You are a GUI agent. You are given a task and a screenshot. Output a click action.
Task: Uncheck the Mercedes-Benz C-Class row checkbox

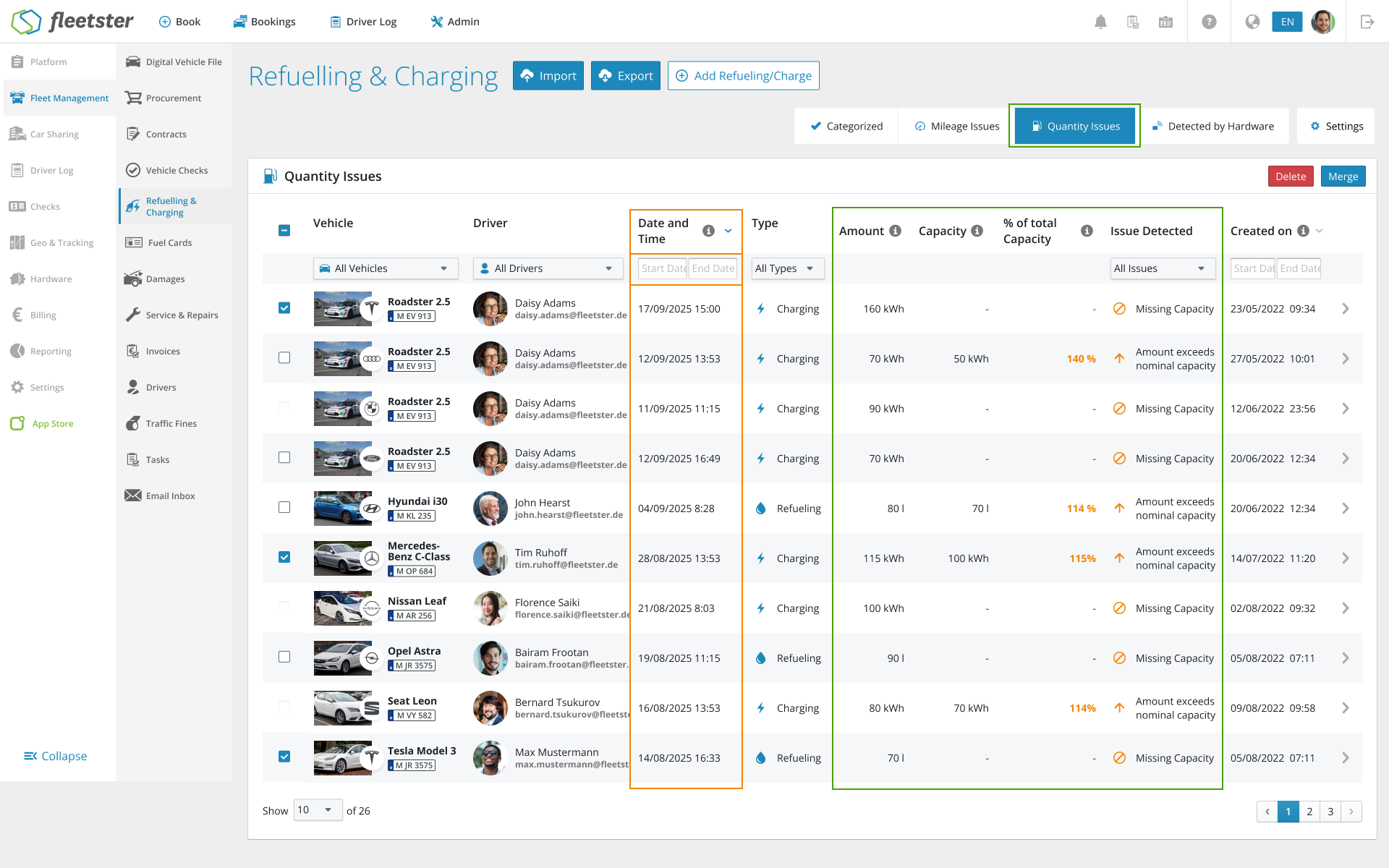point(284,557)
